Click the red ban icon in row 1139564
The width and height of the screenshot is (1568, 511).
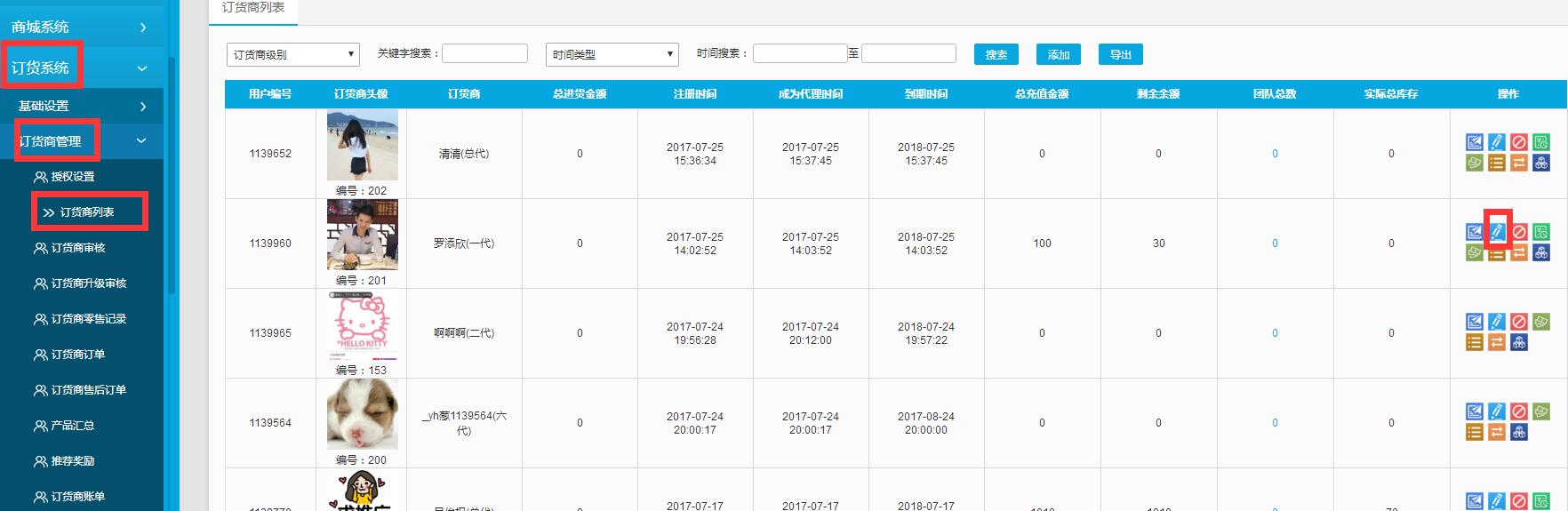click(1519, 411)
